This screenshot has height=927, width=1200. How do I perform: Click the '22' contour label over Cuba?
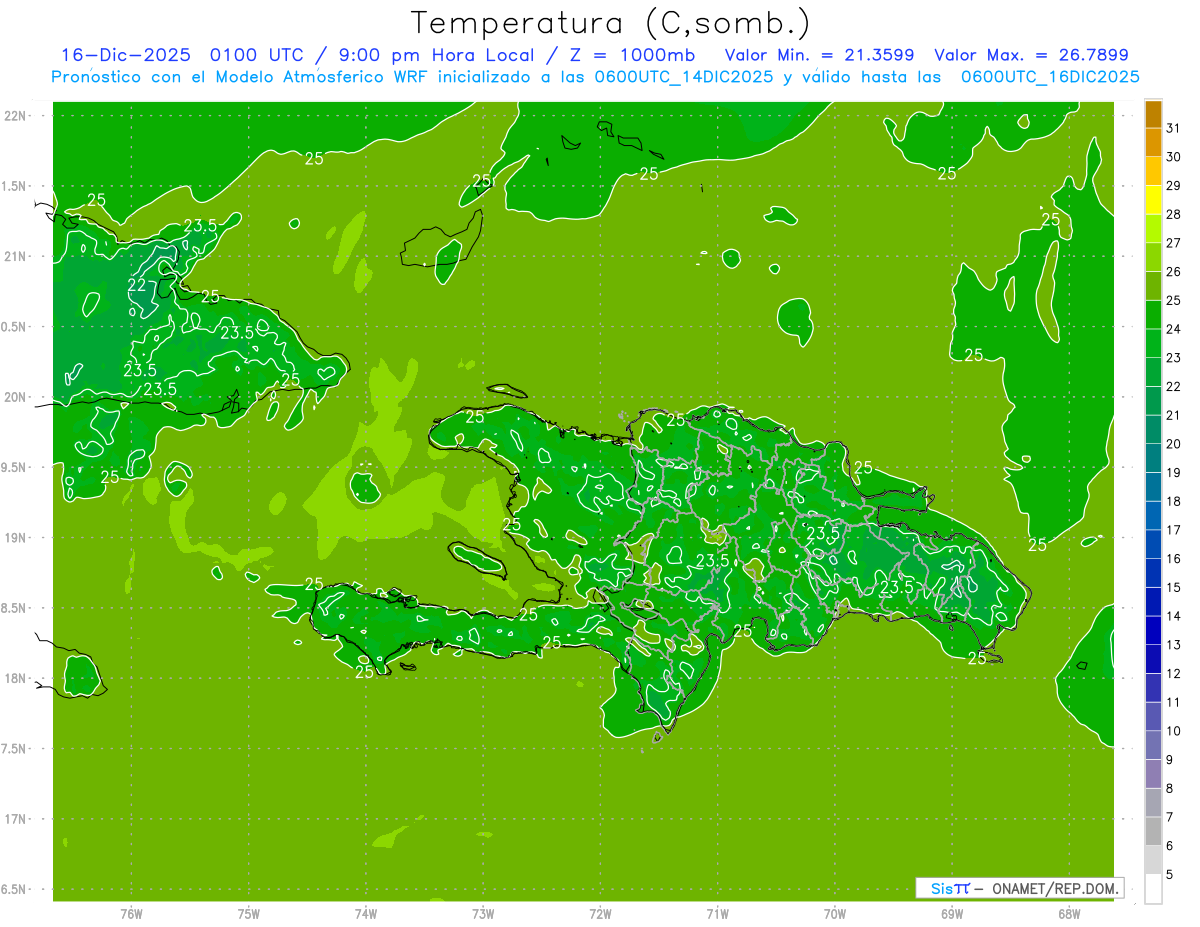tap(137, 284)
